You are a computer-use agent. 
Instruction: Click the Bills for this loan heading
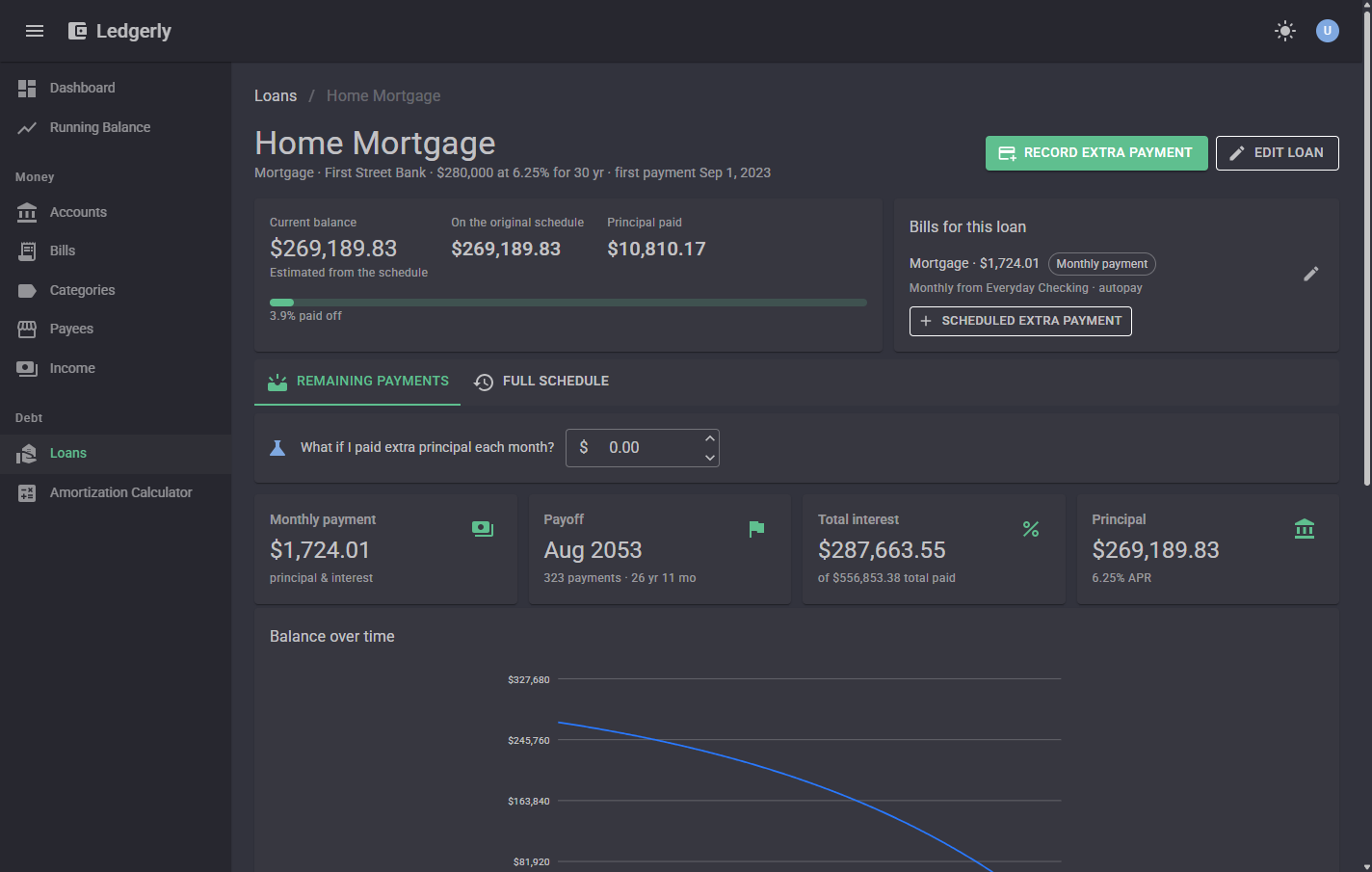pyautogui.click(x=967, y=227)
